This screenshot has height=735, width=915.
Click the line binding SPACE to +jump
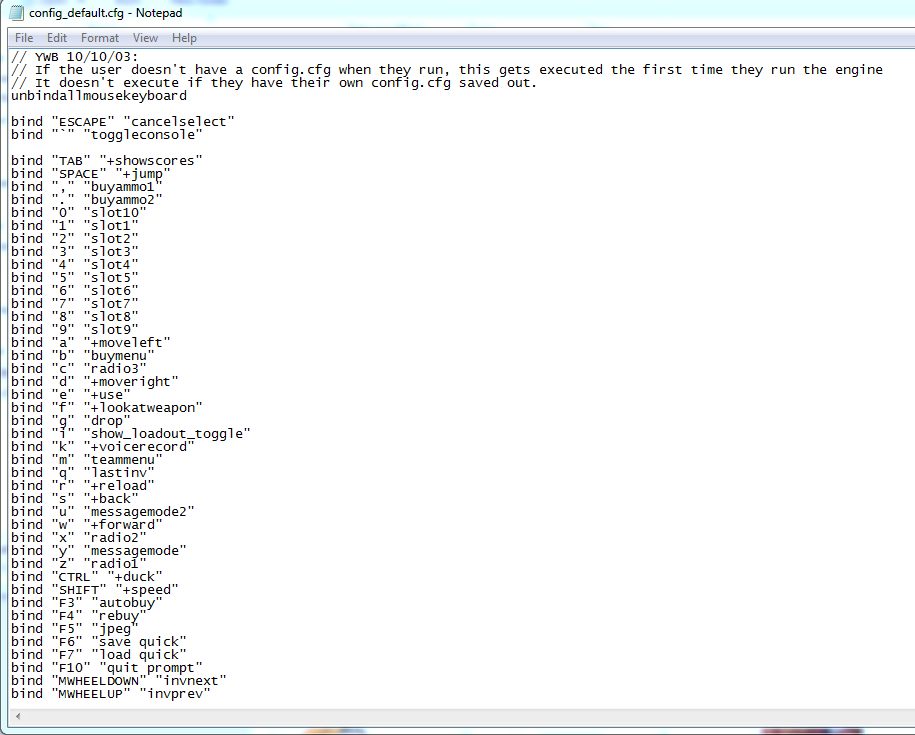tap(90, 174)
